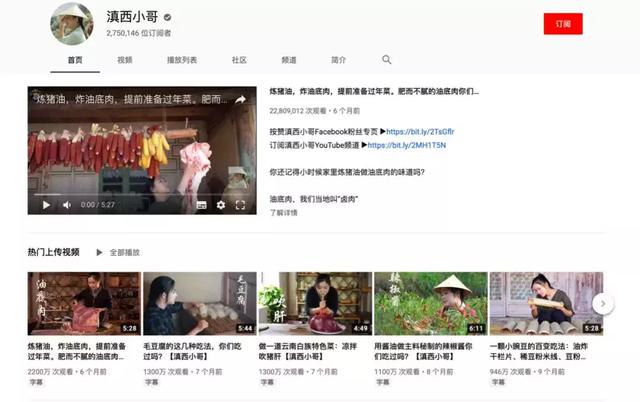Screen dimensions: 640x402
Task: Open the Facebook bit.ly/2TsGflr link
Action: [420, 131]
